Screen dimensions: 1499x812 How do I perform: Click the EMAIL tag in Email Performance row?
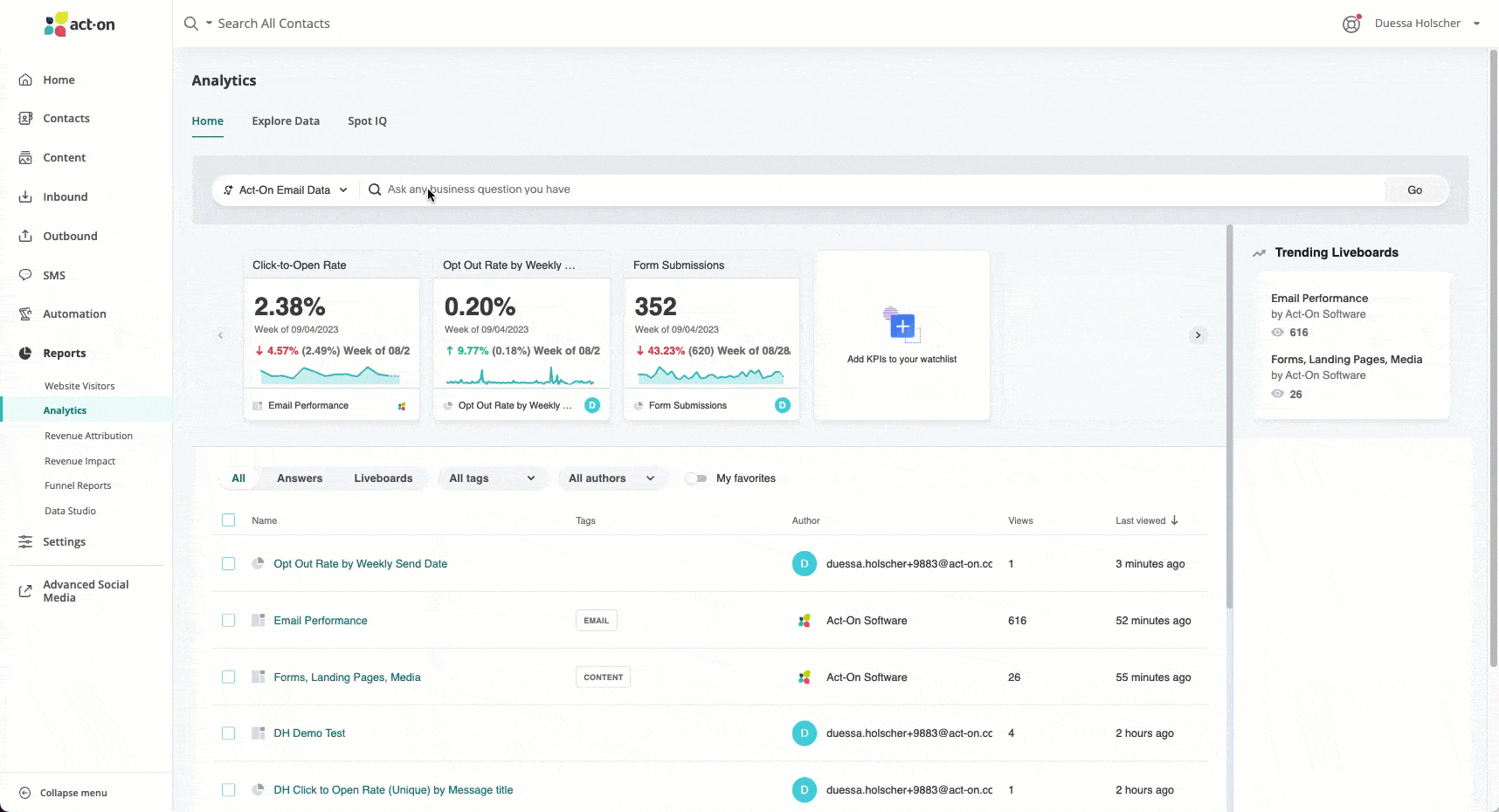pyautogui.click(x=597, y=621)
